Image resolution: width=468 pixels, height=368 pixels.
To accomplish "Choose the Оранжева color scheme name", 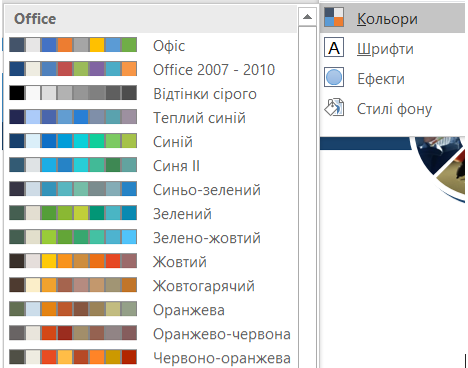I will pos(189,310).
